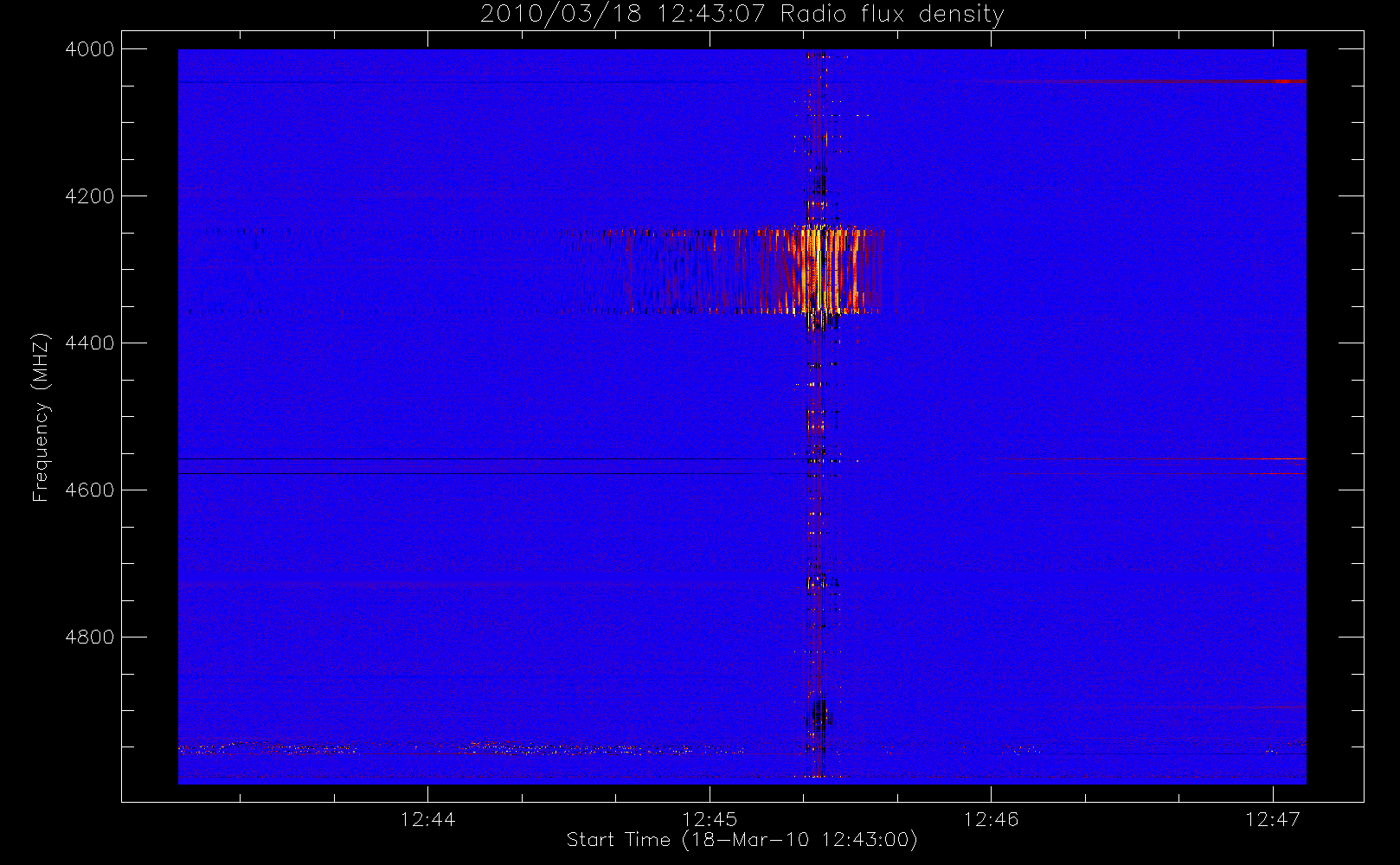This screenshot has width=1400, height=865.
Task: Click the 12:46 time axis label
Action: 992,819
